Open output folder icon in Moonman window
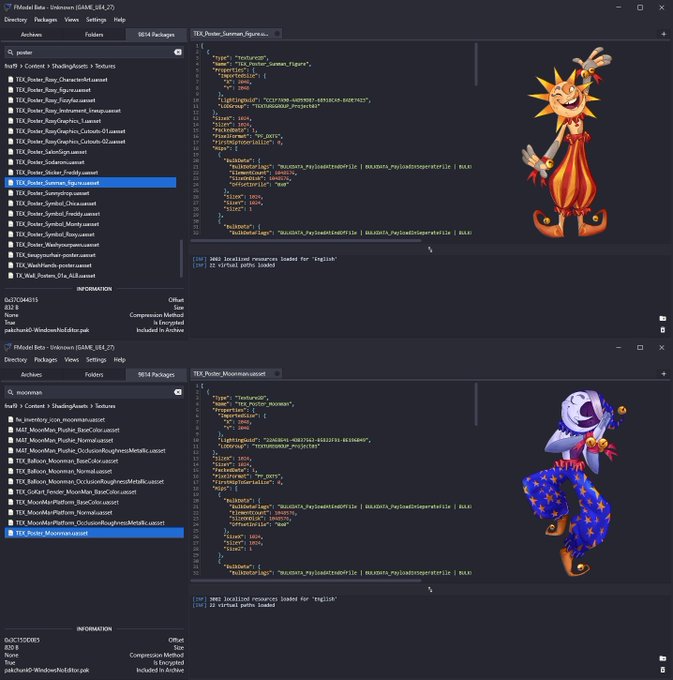 pyautogui.click(x=663, y=658)
